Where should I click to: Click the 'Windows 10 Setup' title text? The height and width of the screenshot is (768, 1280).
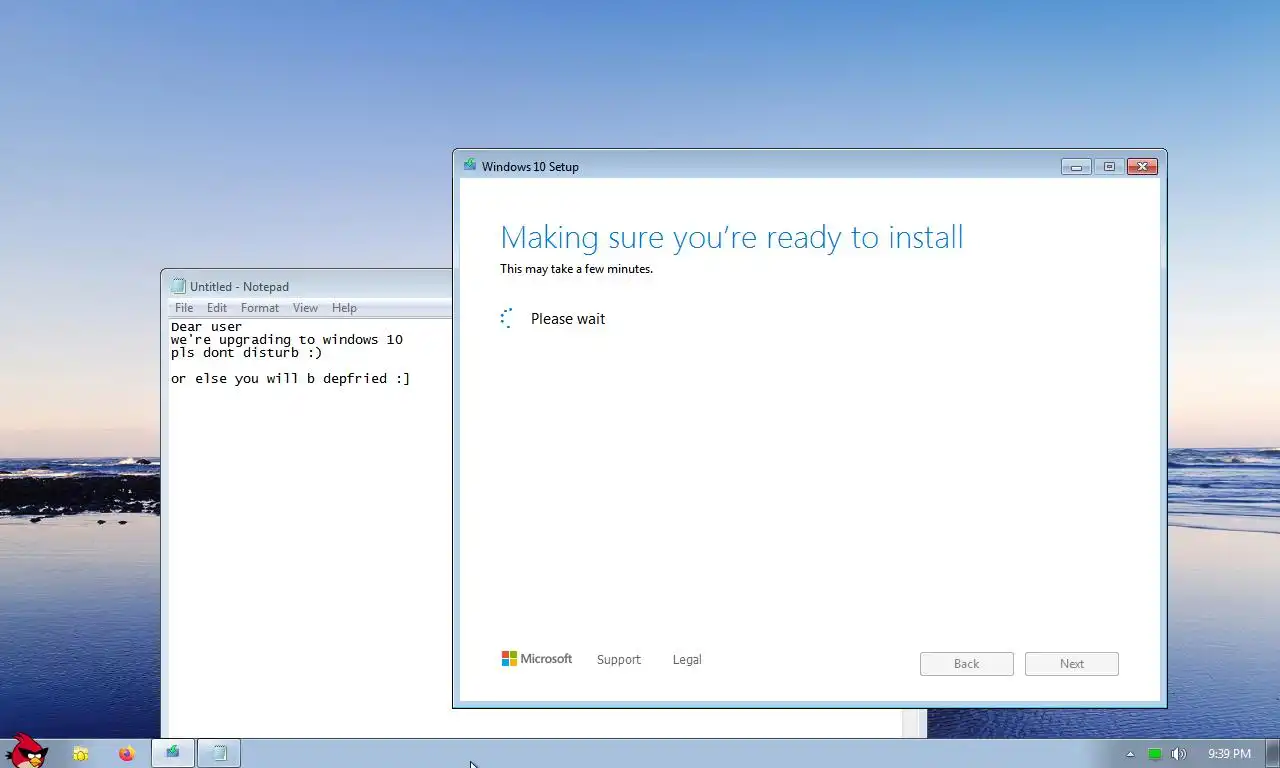530,167
